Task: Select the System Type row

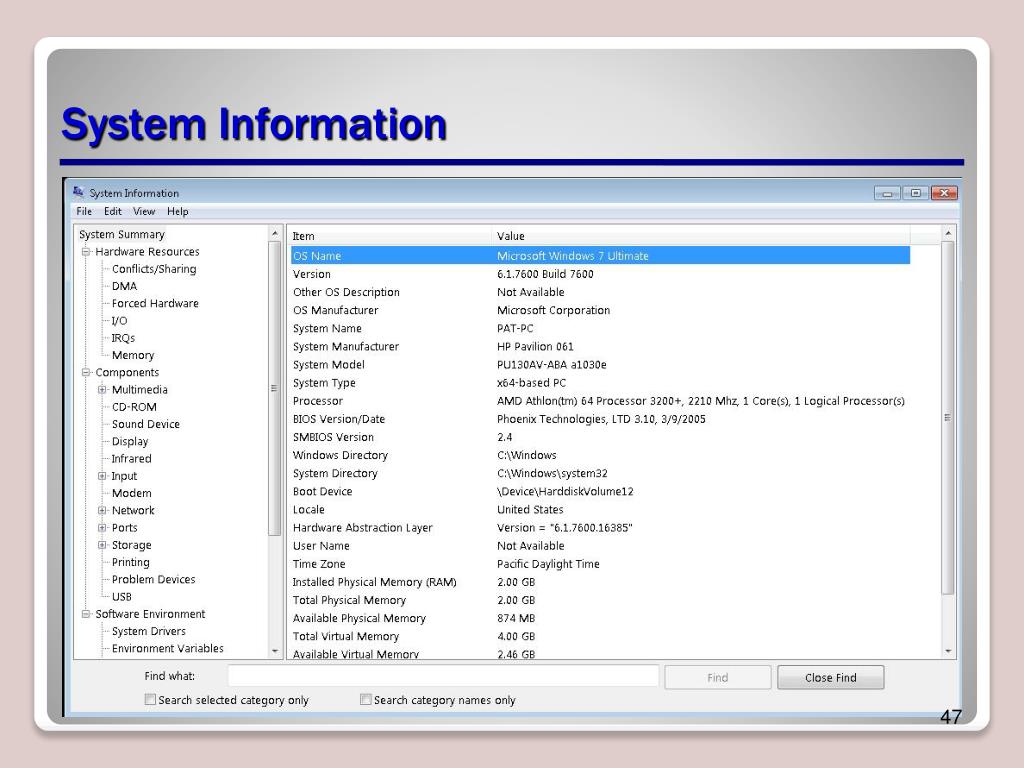Action: click(x=600, y=383)
